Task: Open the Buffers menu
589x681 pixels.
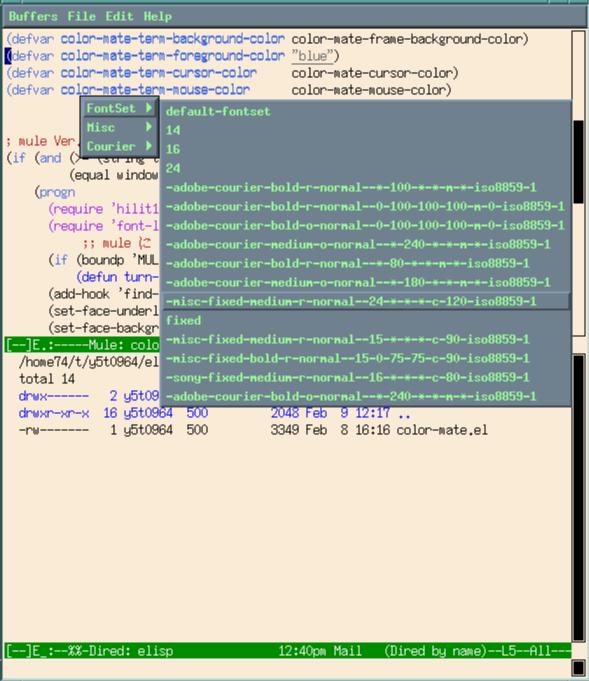Action: [33, 17]
